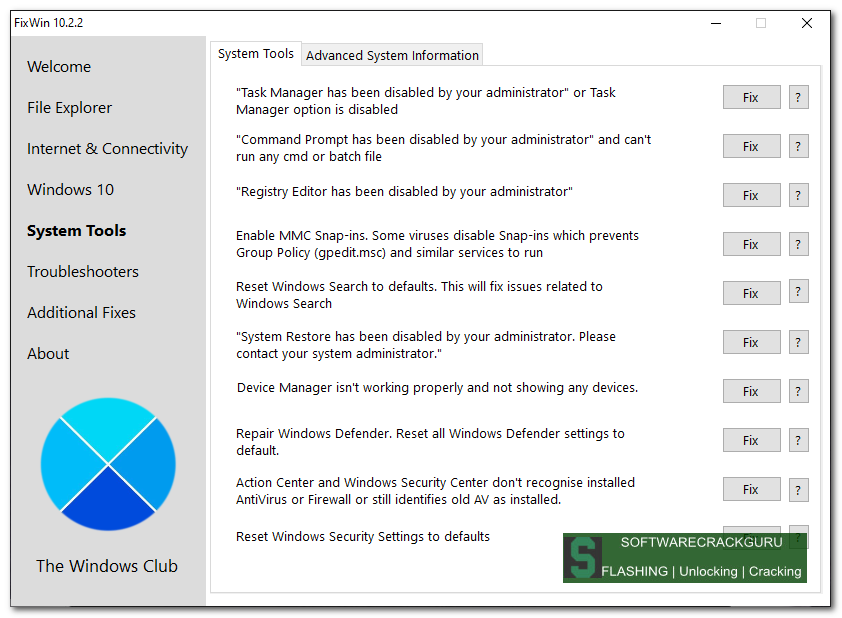Open the Welcome section in sidebar

[x=59, y=67]
